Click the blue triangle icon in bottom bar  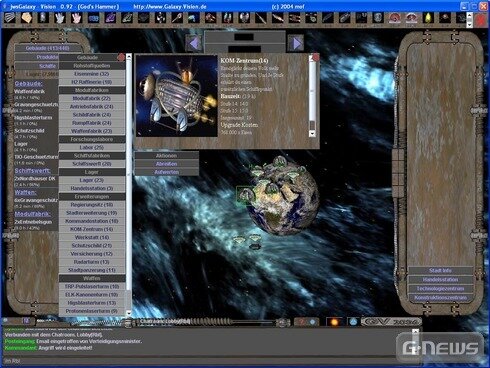pos(353,322)
